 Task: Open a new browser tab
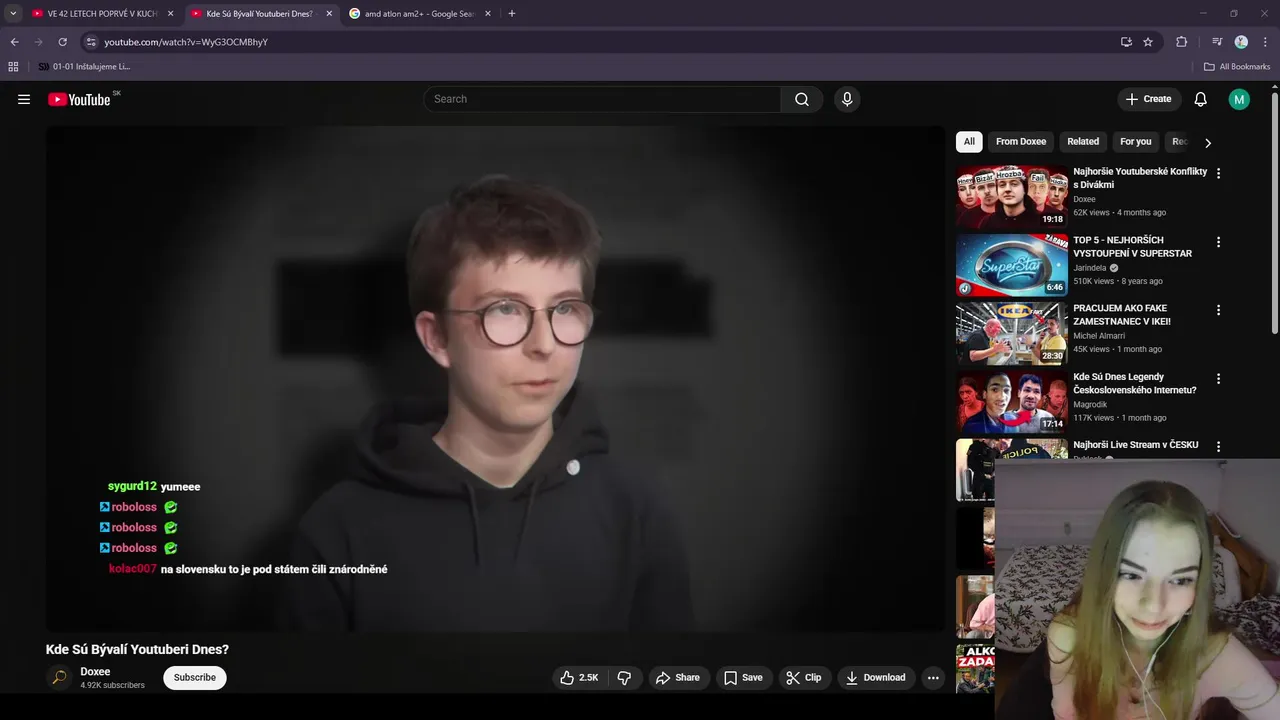point(511,14)
